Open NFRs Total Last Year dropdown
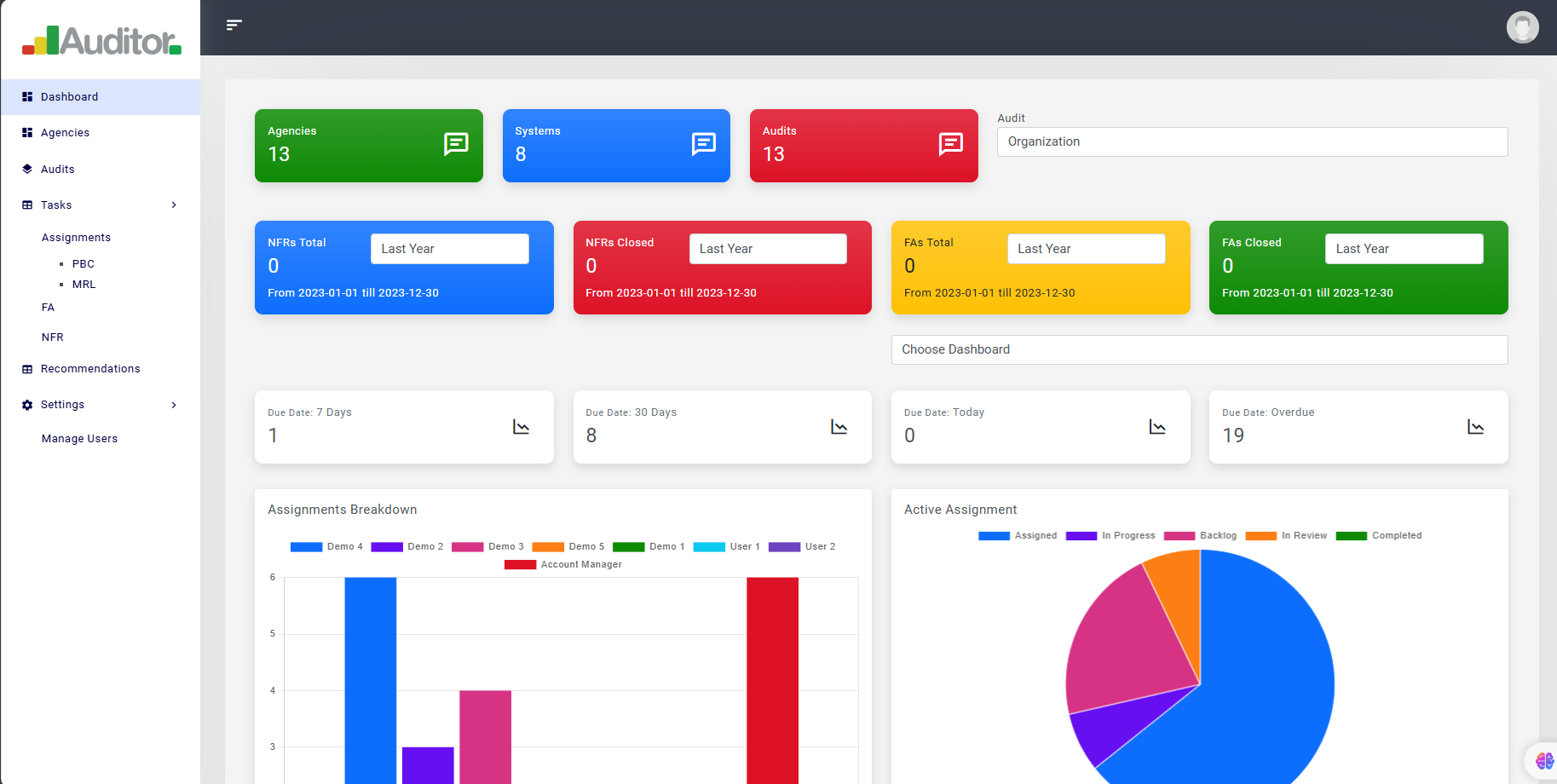The image size is (1557, 784). click(x=449, y=249)
